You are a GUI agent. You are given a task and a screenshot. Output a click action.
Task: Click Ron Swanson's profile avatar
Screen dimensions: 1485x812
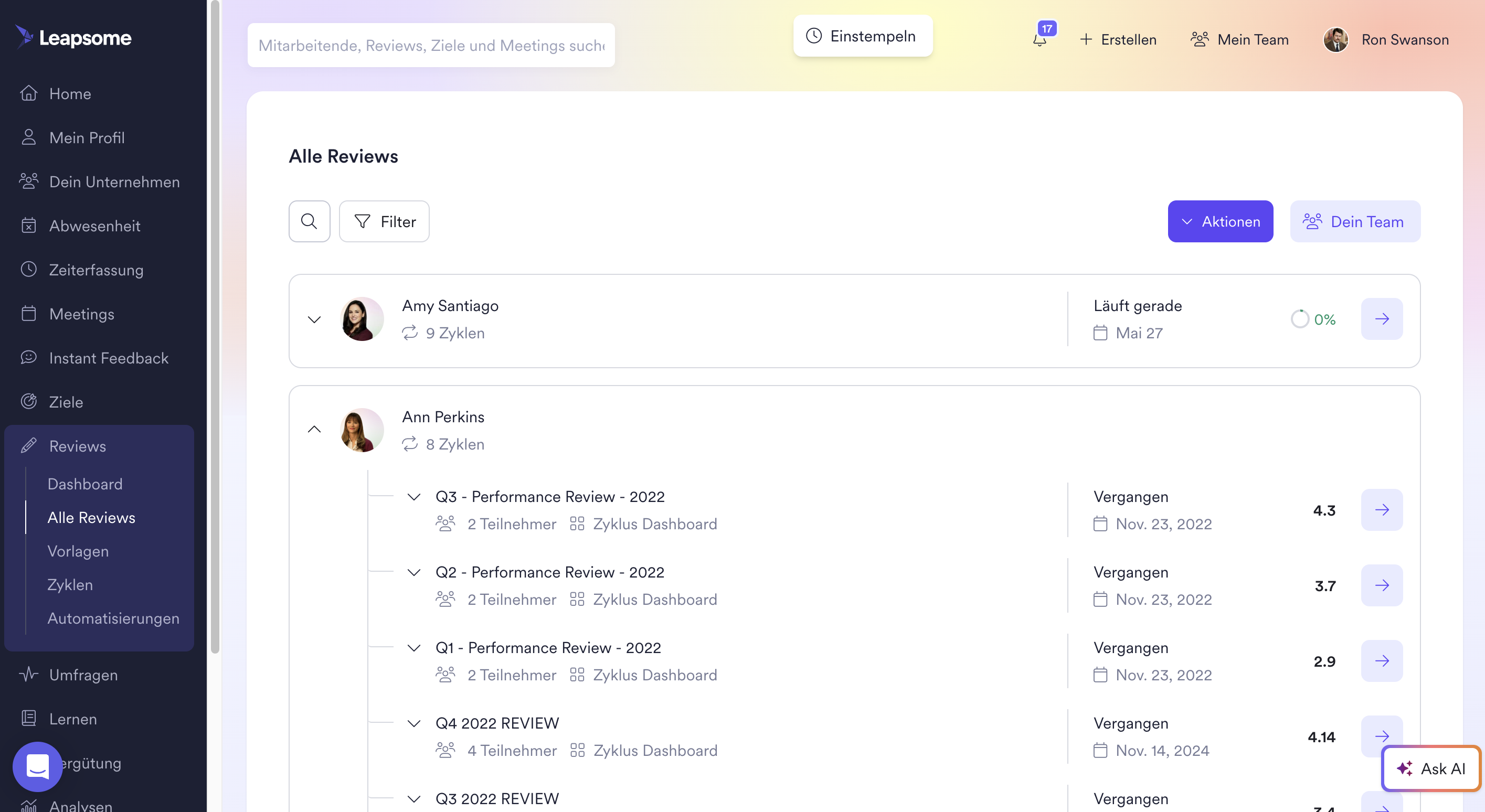coord(1335,40)
